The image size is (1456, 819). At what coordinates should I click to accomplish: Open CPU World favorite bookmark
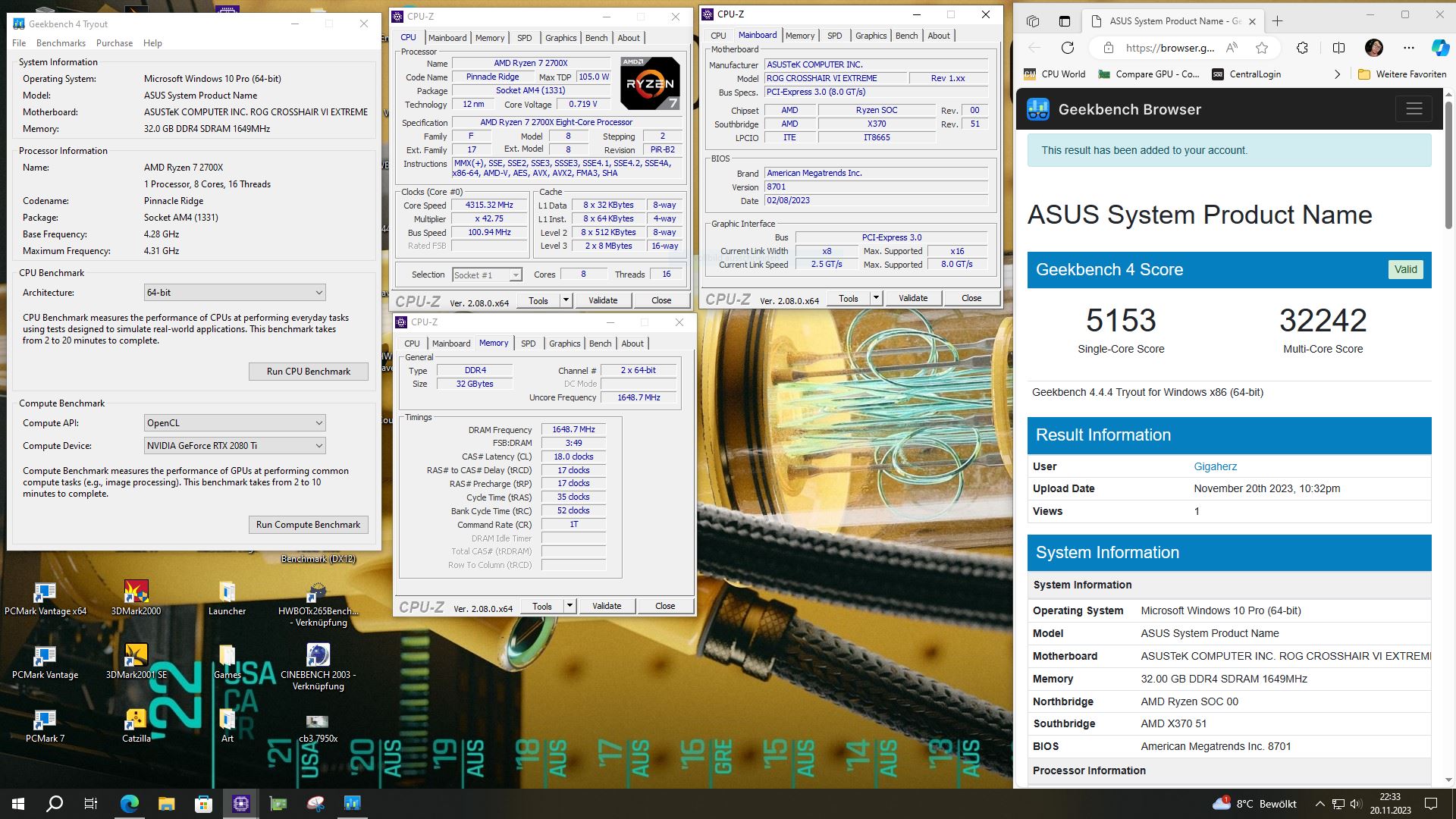pyautogui.click(x=1055, y=74)
